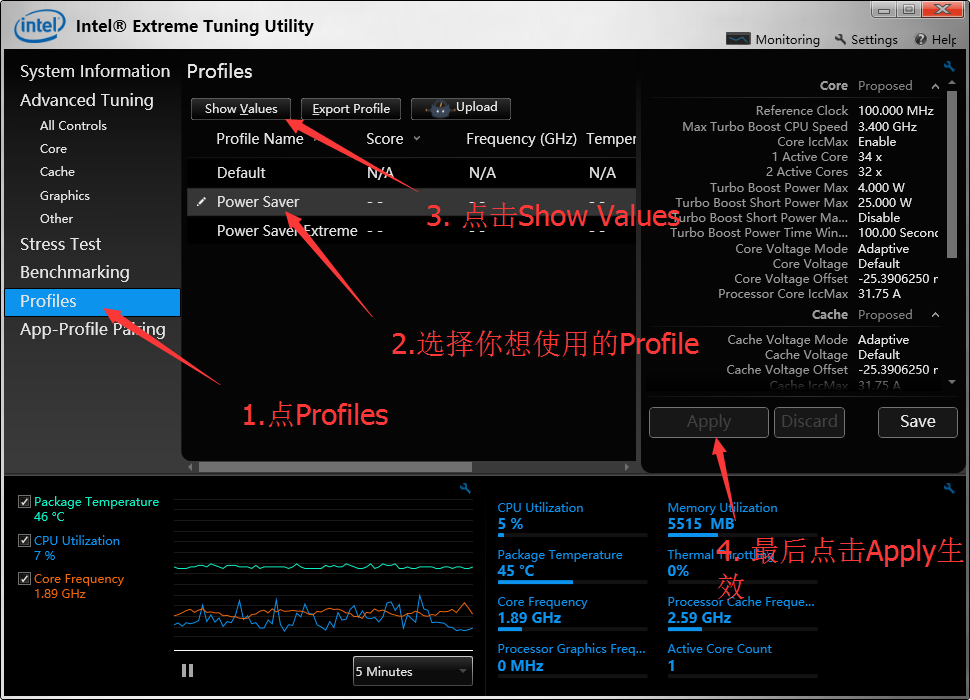
Task: Click the Show Values button
Action: 241,109
